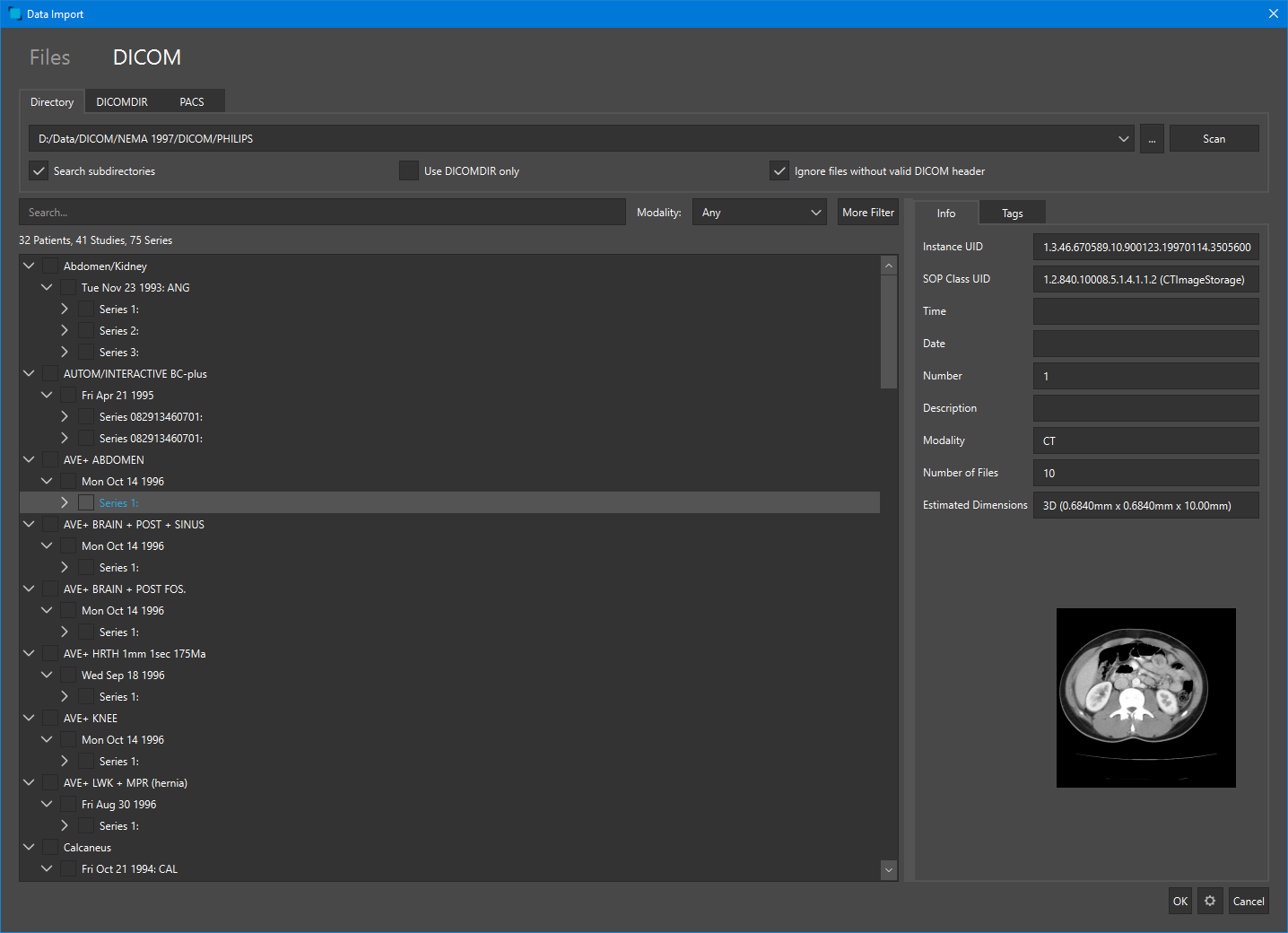The image size is (1288, 933).
Task: Select AVE+ BRAIN + POST FOS. patient
Action: click(x=125, y=589)
